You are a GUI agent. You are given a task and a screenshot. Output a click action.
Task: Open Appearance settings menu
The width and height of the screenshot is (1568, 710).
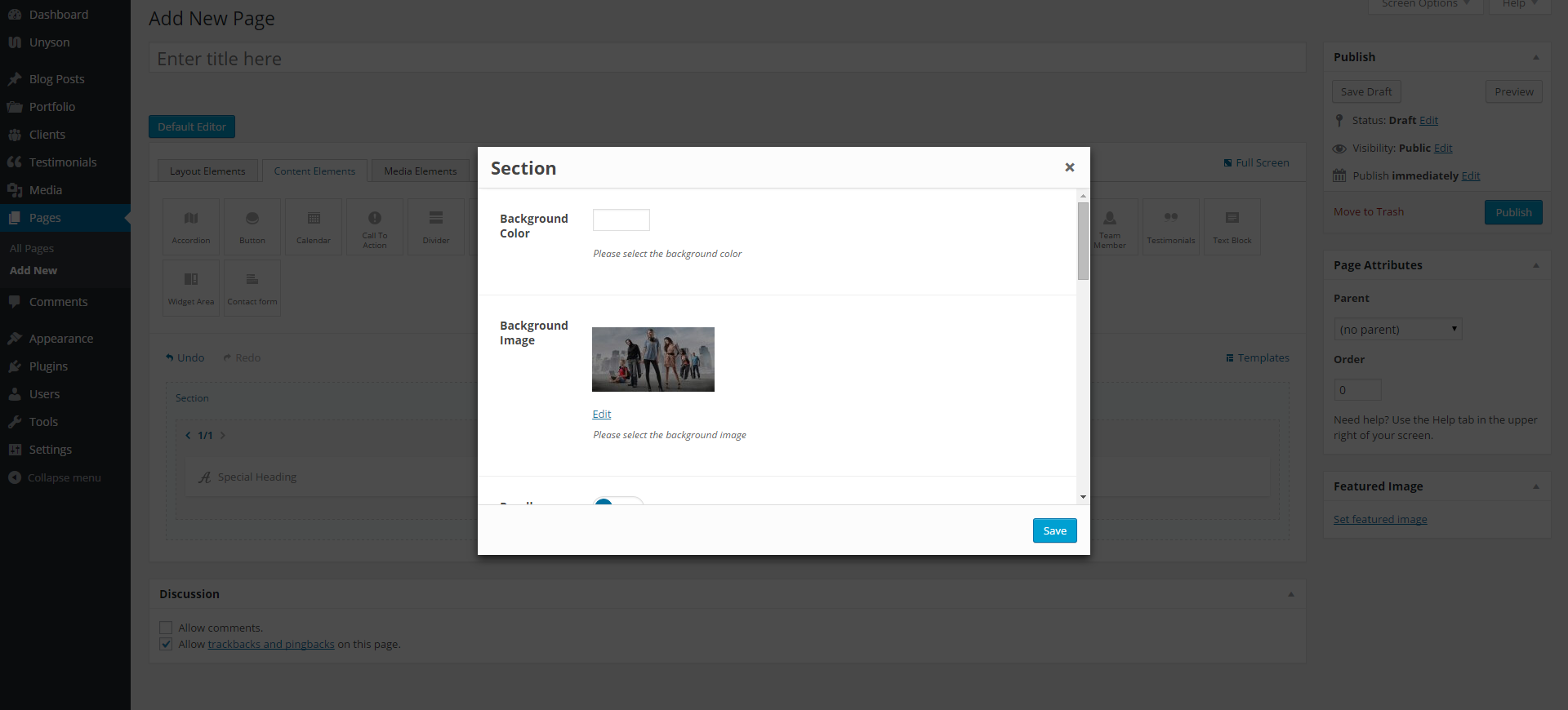tap(65, 338)
